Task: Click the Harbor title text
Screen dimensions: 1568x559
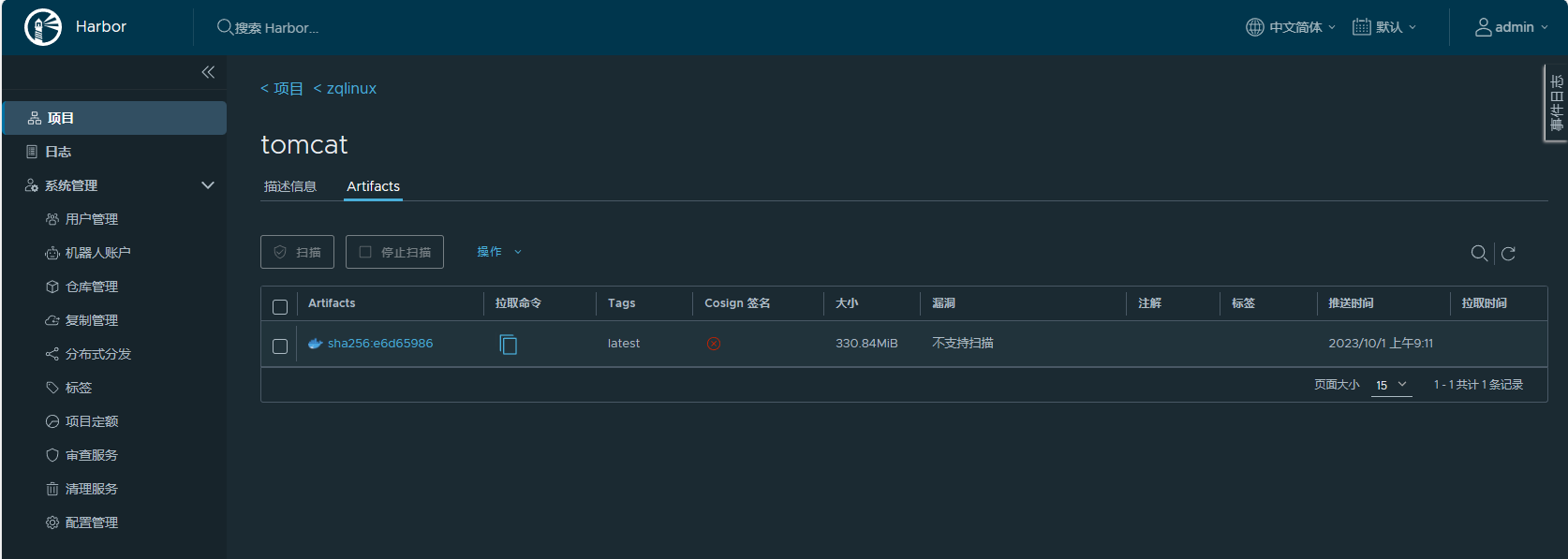Action: click(101, 26)
